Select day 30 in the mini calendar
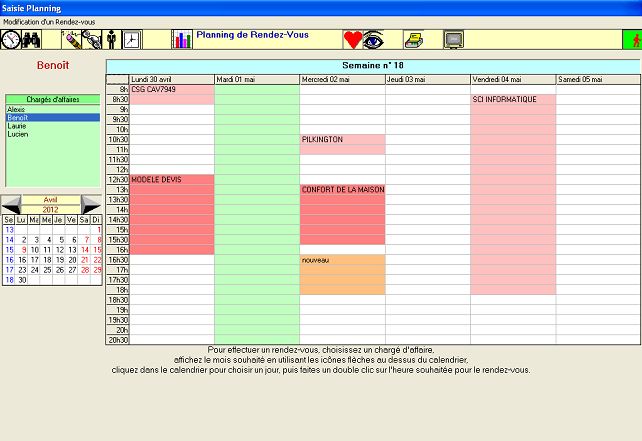 coord(22,280)
